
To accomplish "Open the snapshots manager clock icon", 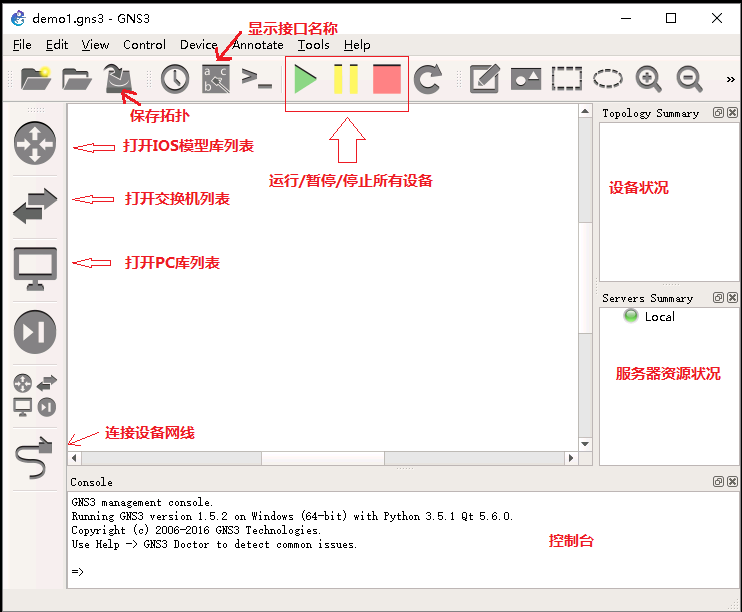I will (x=175, y=79).
